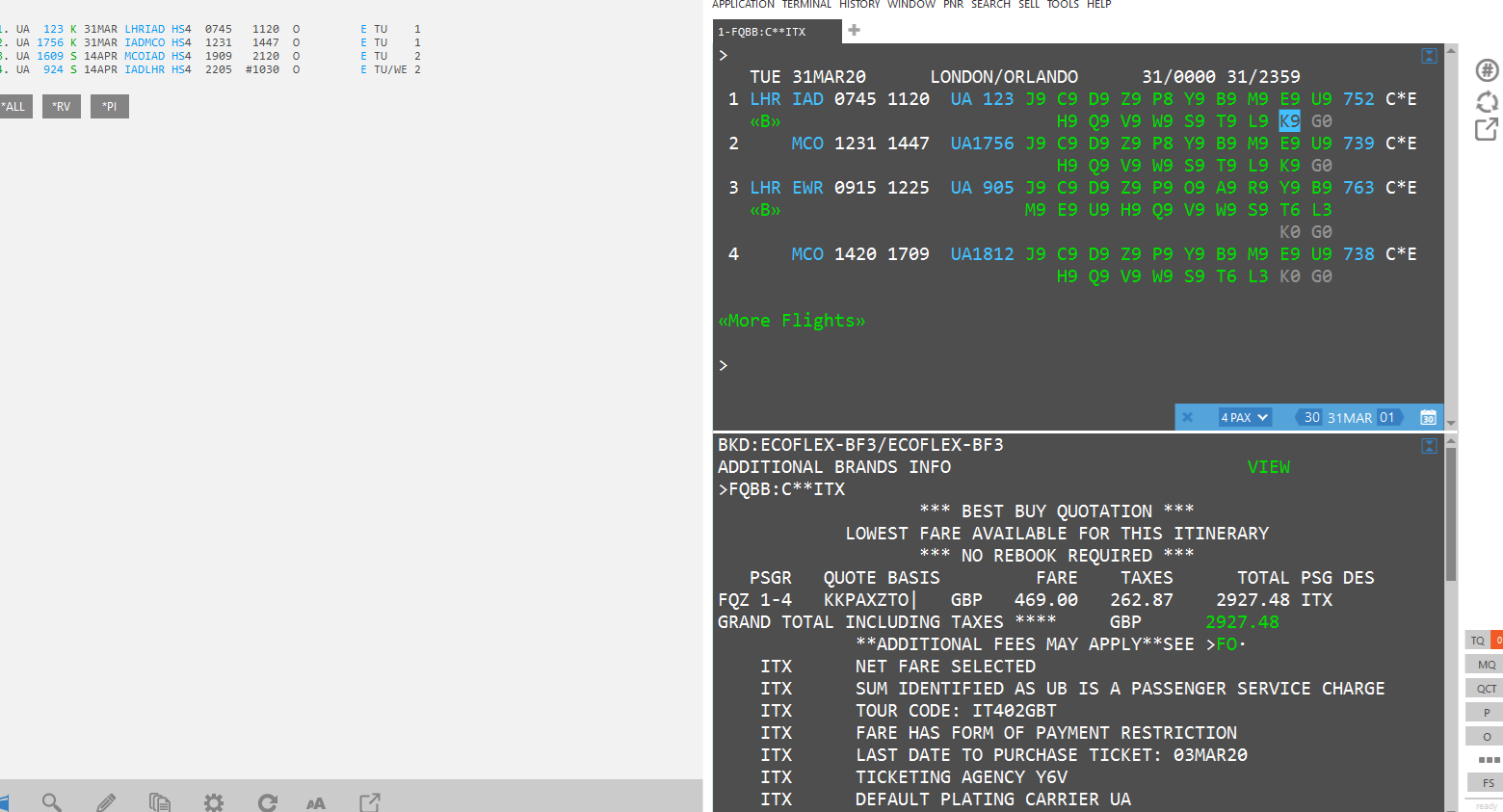Select highlighted K9 class on flight UA 123
Screen dimensions: 1503x812
pos(1289,121)
